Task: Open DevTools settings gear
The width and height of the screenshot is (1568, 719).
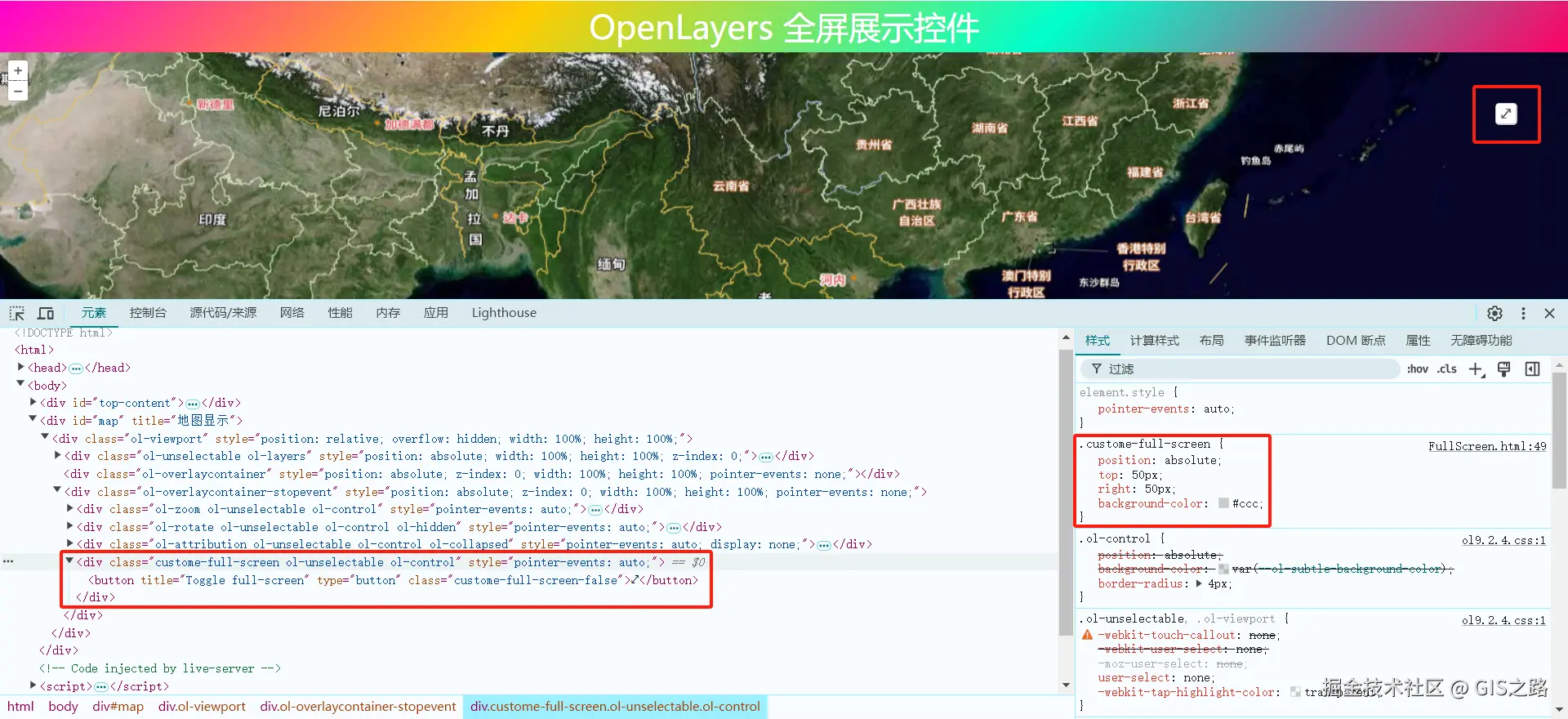Action: (x=1494, y=313)
